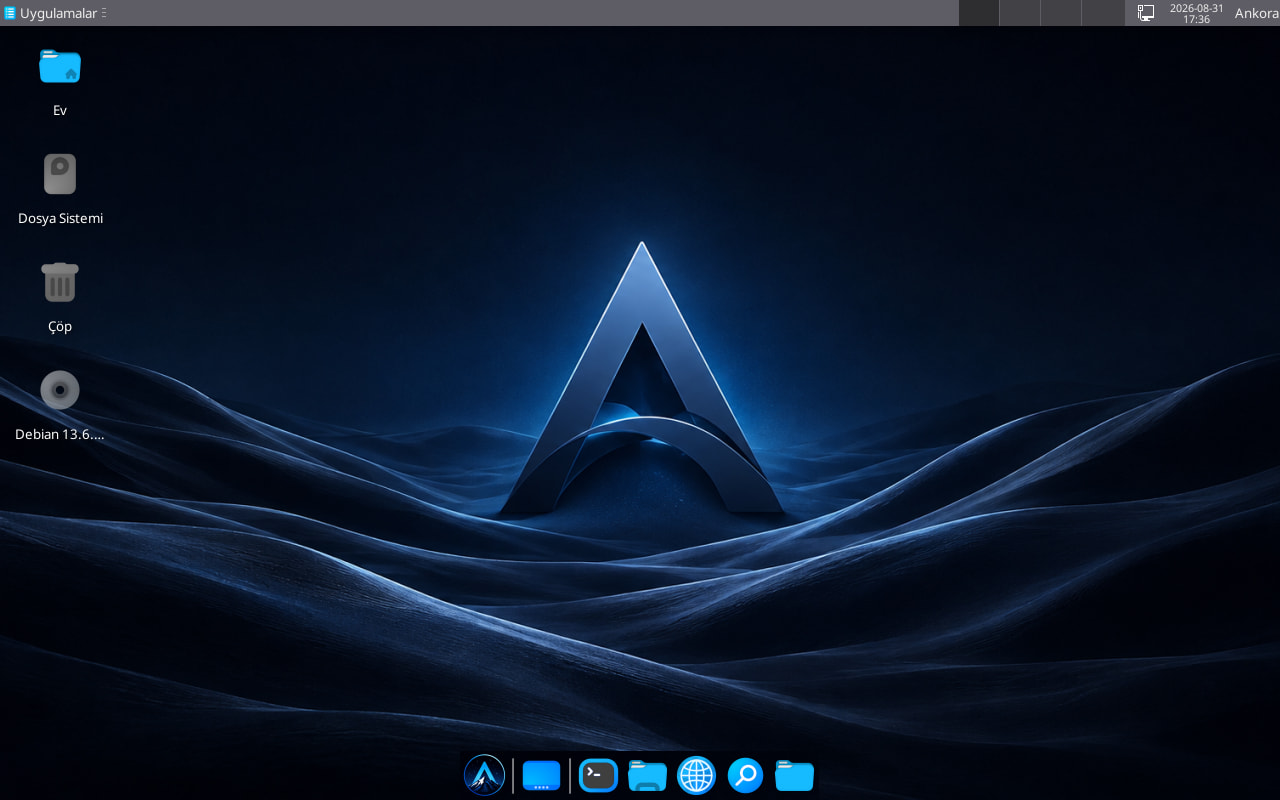
Task: Launch the web browser globe icon
Action: (696, 775)
